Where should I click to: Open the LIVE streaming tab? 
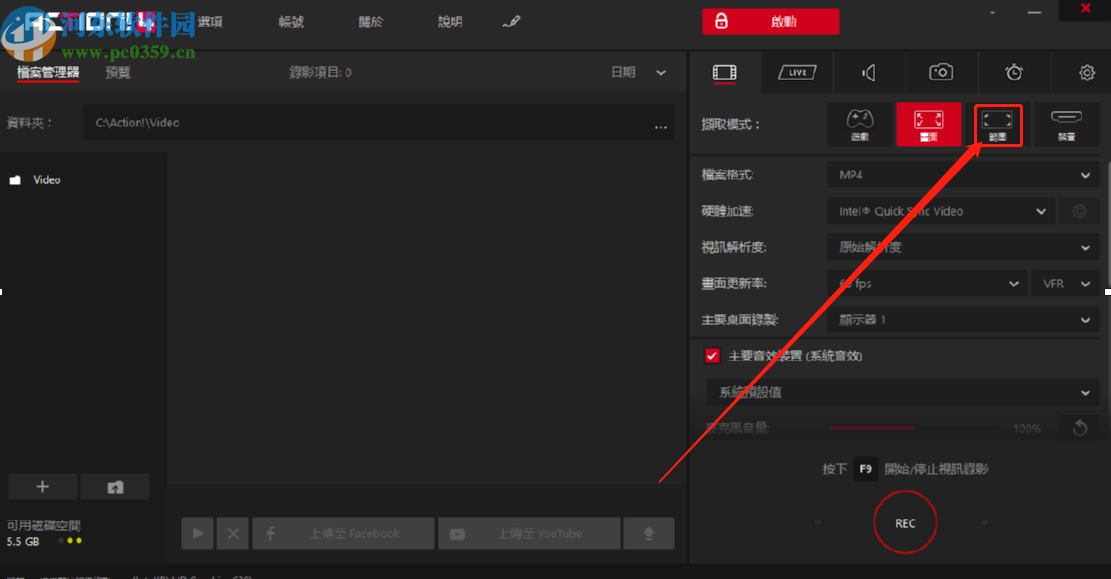coord(797,72)
